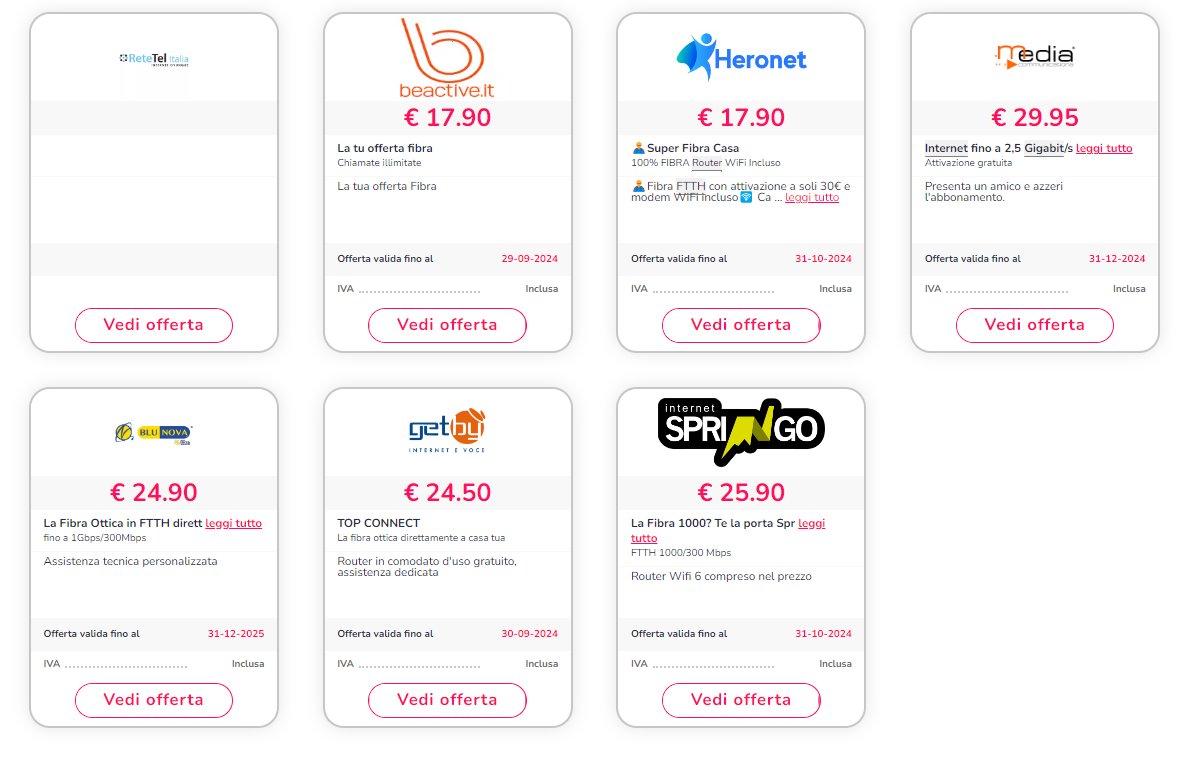Click the ReteTel Italia logo
Viewport: 1177px width, 758px height.
153,59
